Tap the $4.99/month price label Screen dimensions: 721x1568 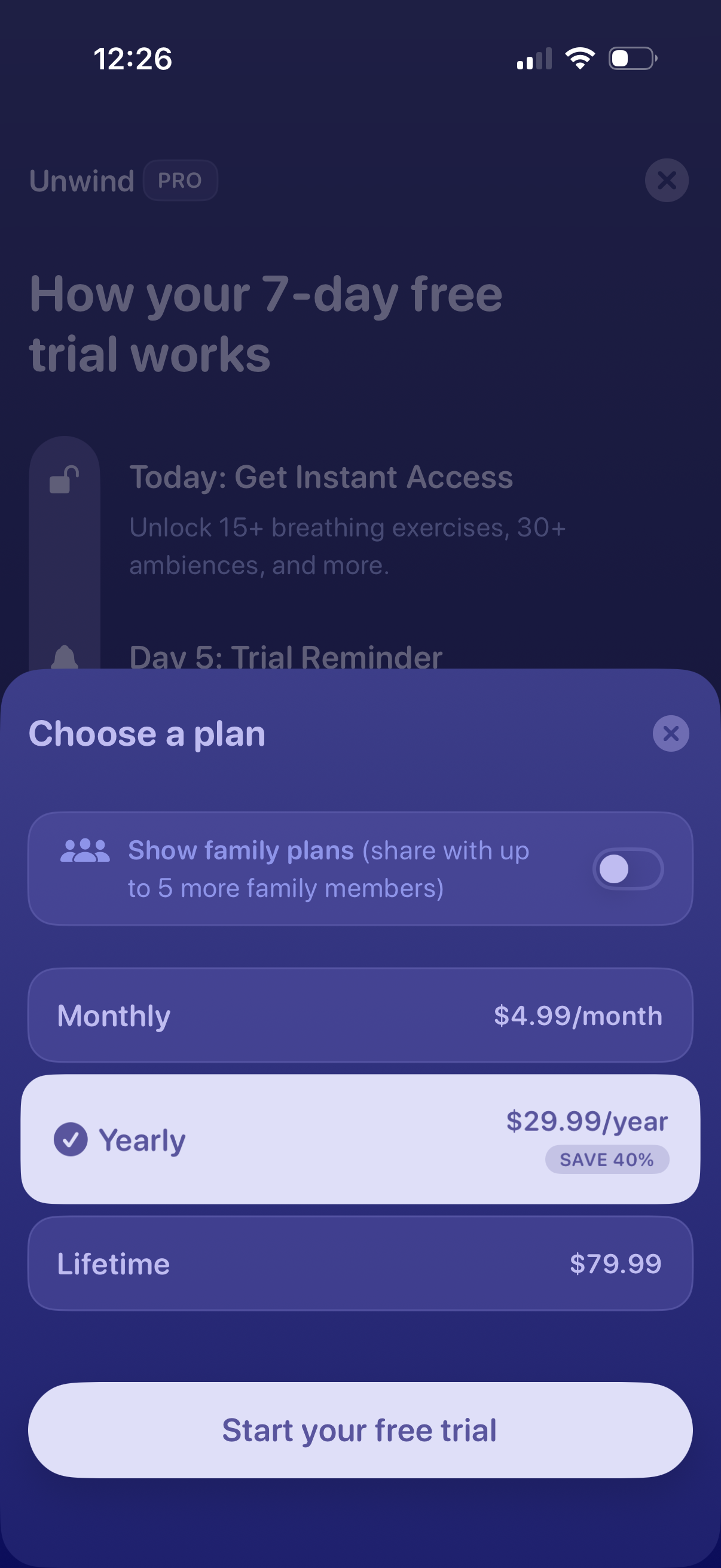coord(578,1015)
